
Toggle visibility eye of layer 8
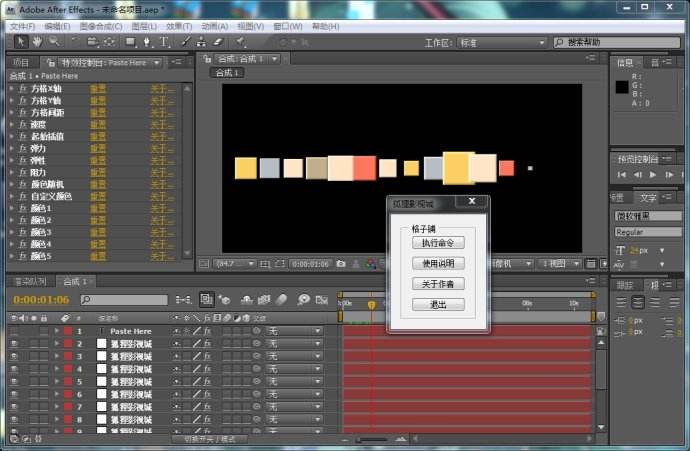pos(14,420)
